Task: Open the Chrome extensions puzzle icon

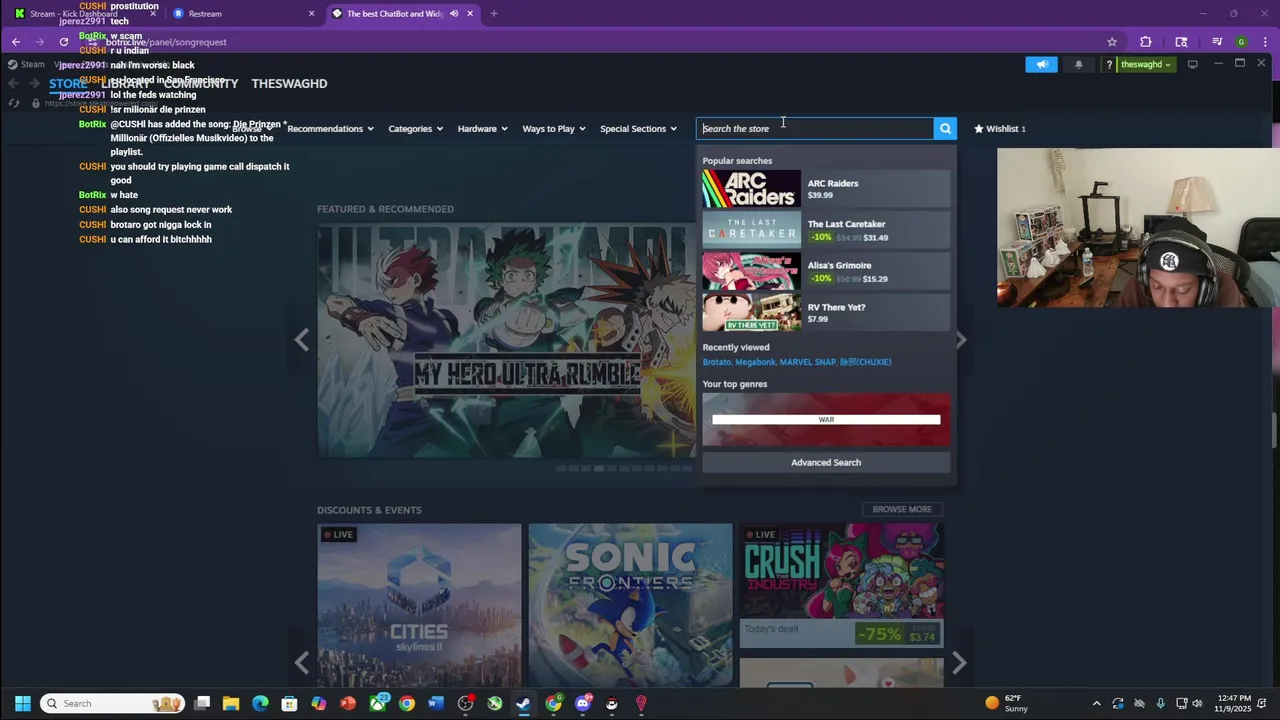Action: click(1146, 42)
